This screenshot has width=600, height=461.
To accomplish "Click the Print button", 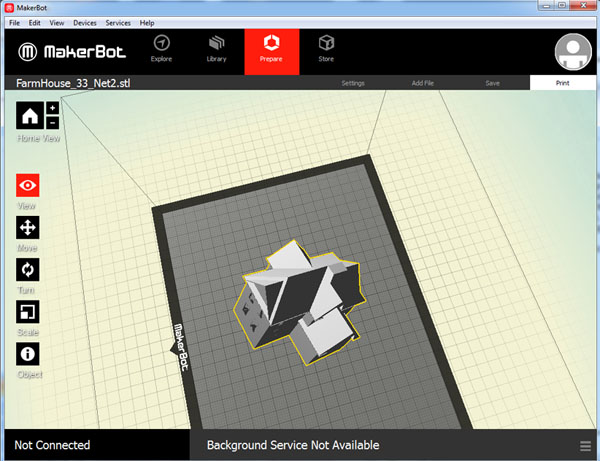I will (x=562, y=83).
